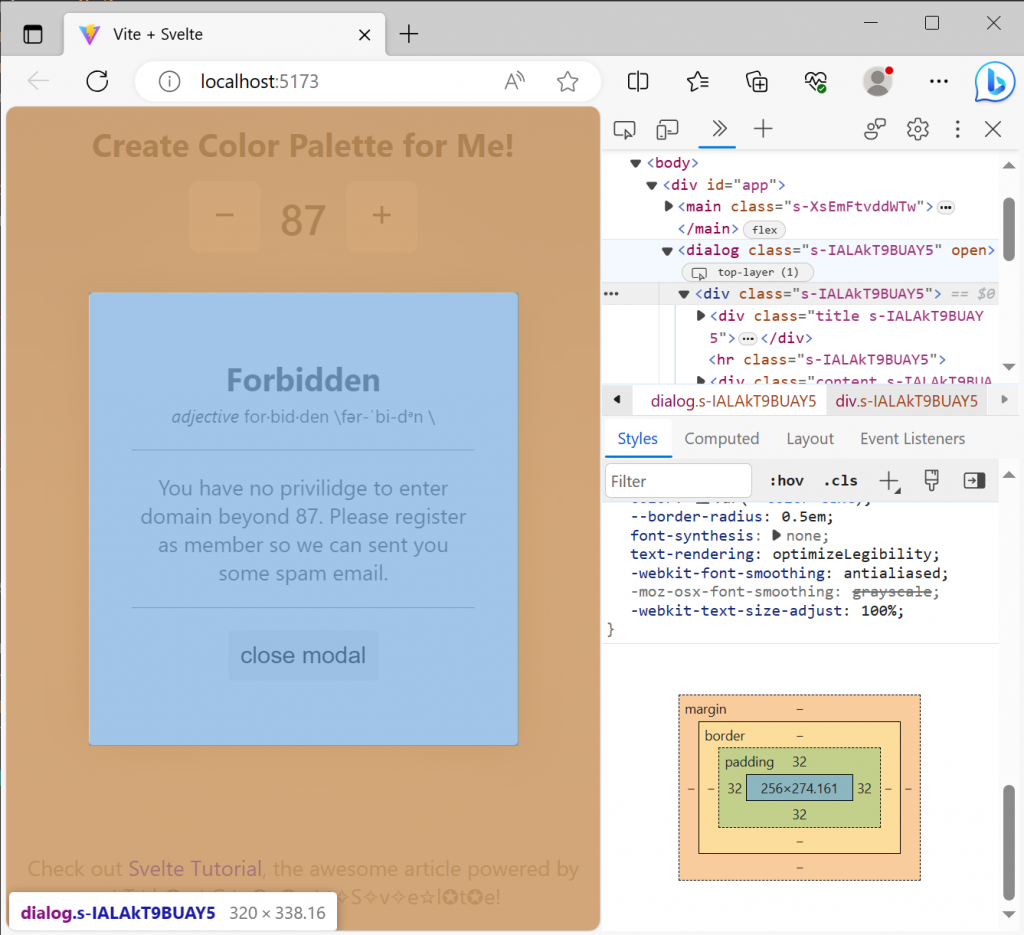The image size is (1024, 935).
Task: Switch to the Computed tab
Action: [x=722, y=439]
